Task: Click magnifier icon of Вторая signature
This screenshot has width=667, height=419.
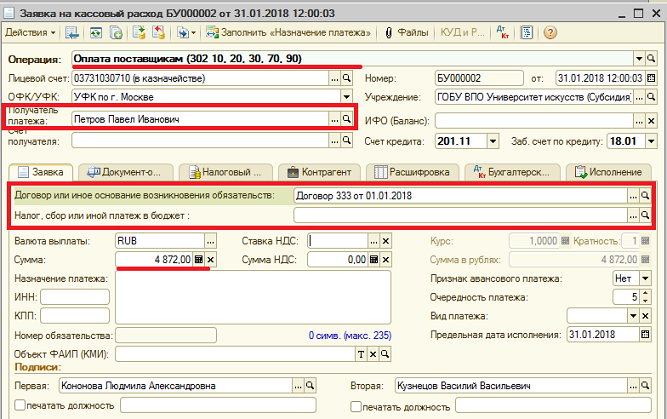Action: [645, 386]
